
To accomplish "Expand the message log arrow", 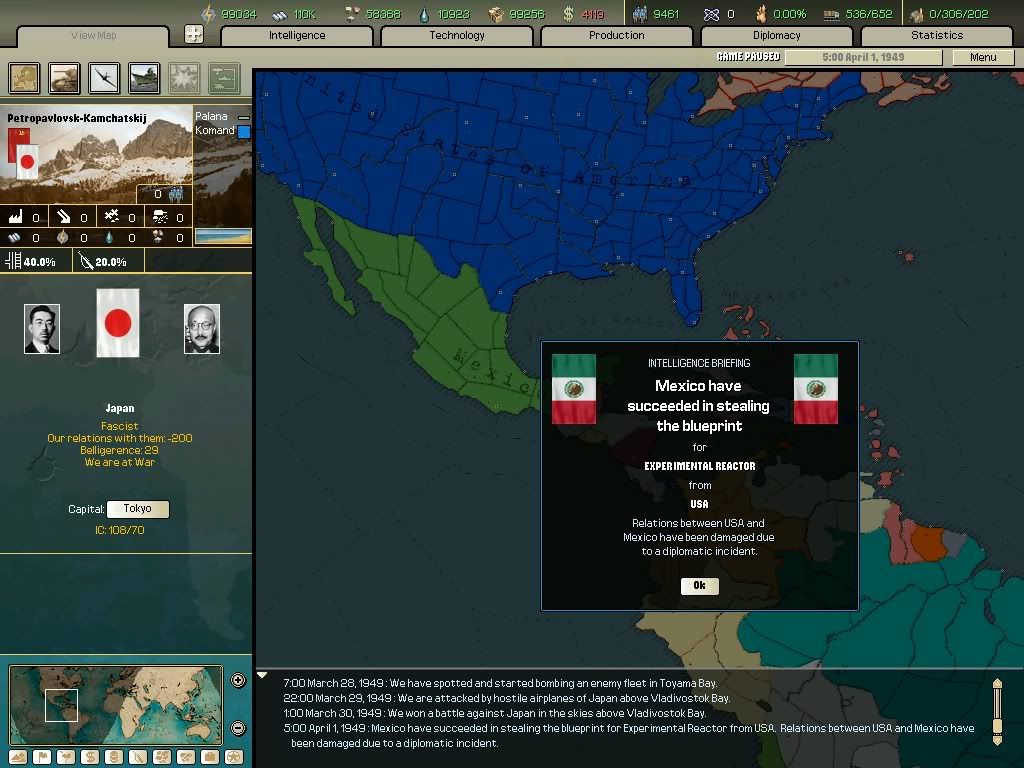I will pyautogui.click(x=263, y=676).
